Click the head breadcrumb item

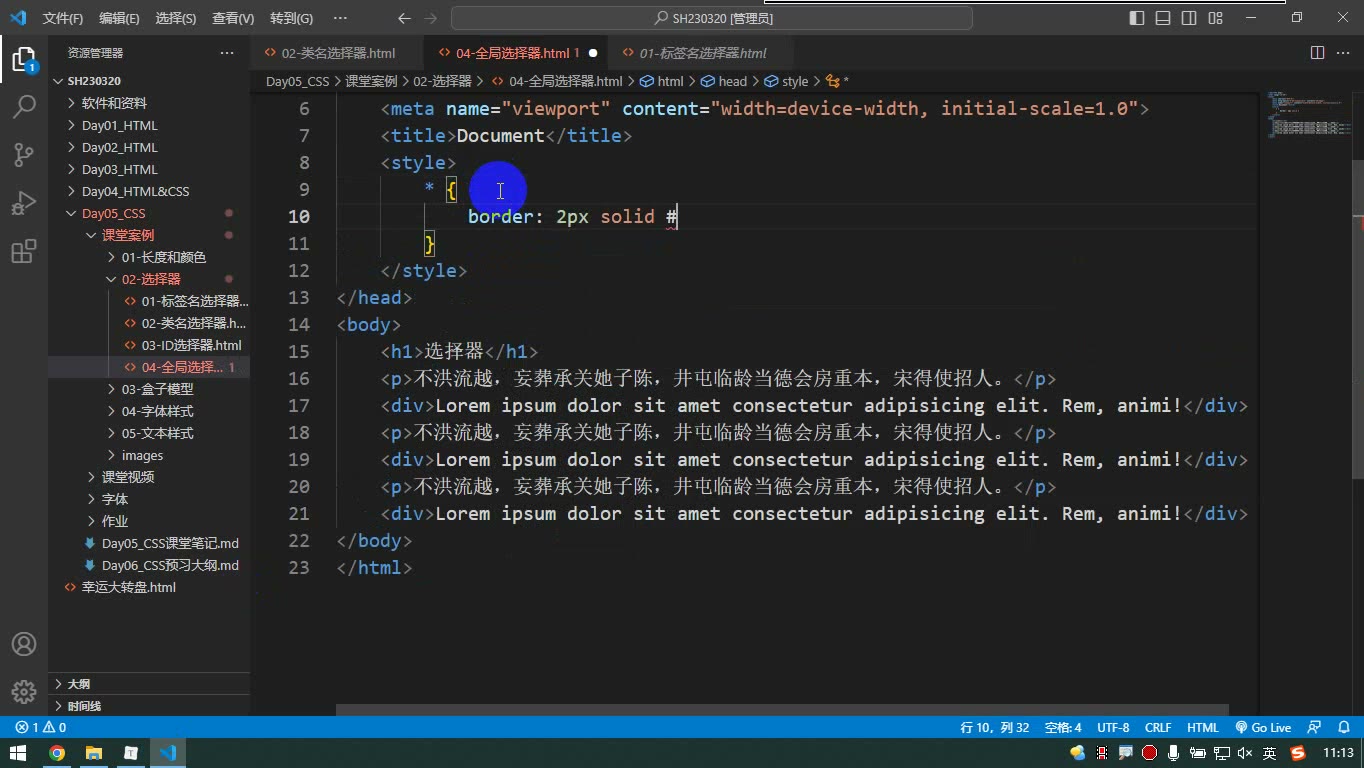(724, 81)
